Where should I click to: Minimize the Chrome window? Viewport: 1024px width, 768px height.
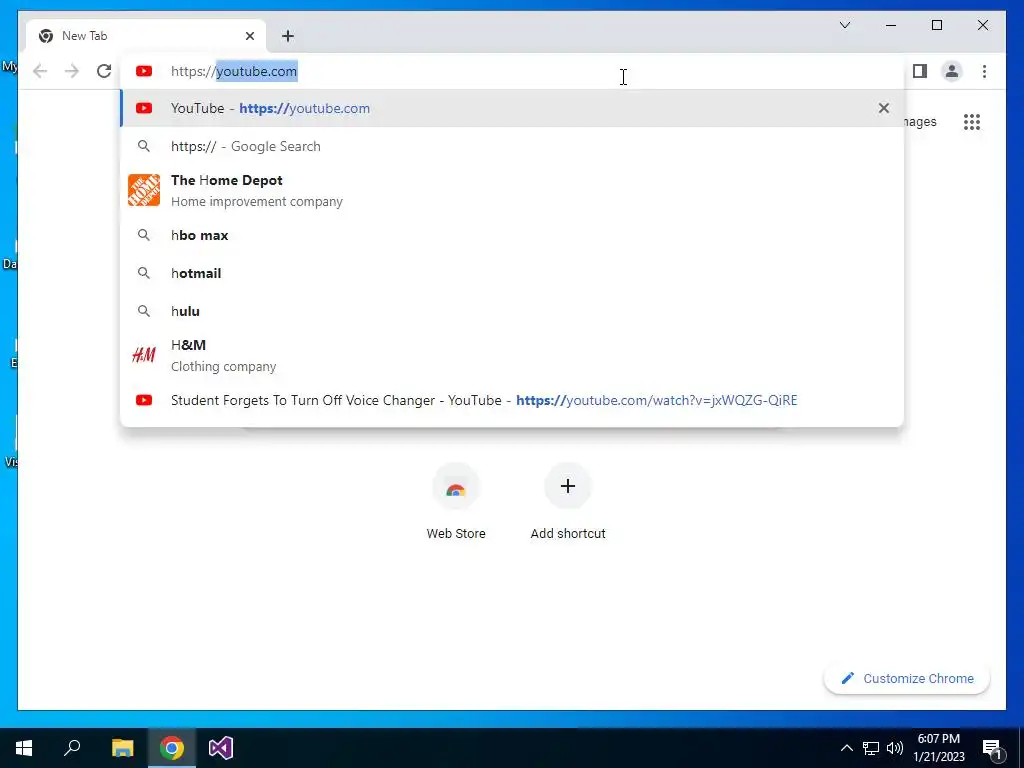point(891,25)
